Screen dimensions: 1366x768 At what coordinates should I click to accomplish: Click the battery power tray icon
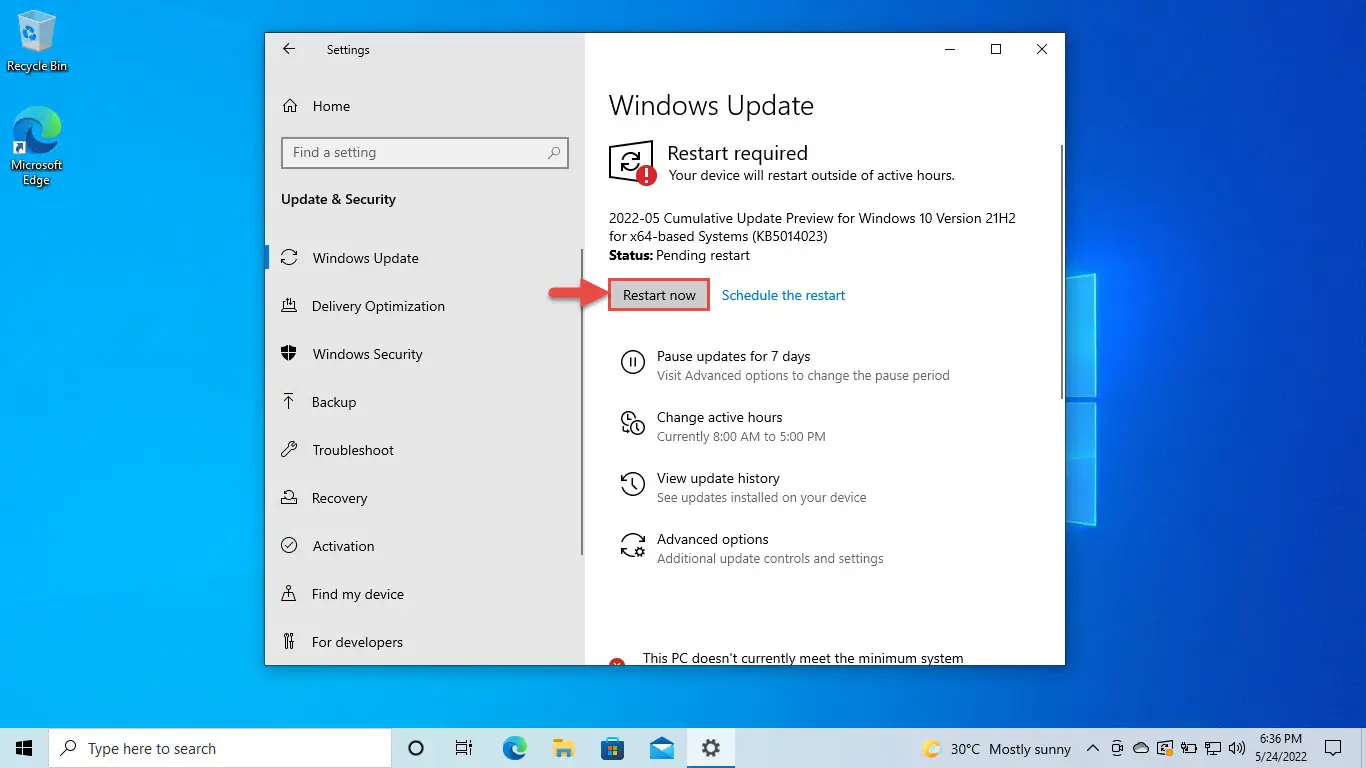(x=1189, y=748)
